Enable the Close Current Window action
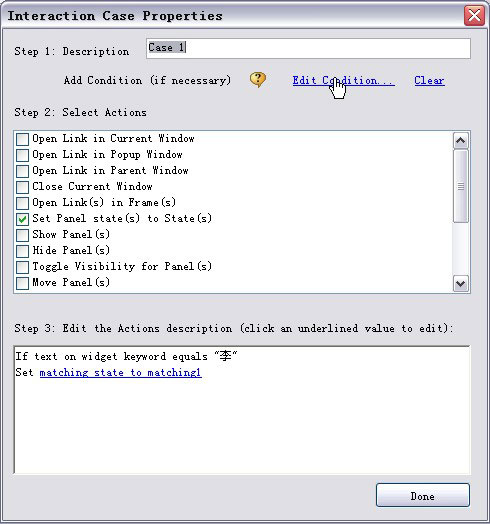Image resolution: width=490 pixels, height=524 pixels. [x=22, y=187]
